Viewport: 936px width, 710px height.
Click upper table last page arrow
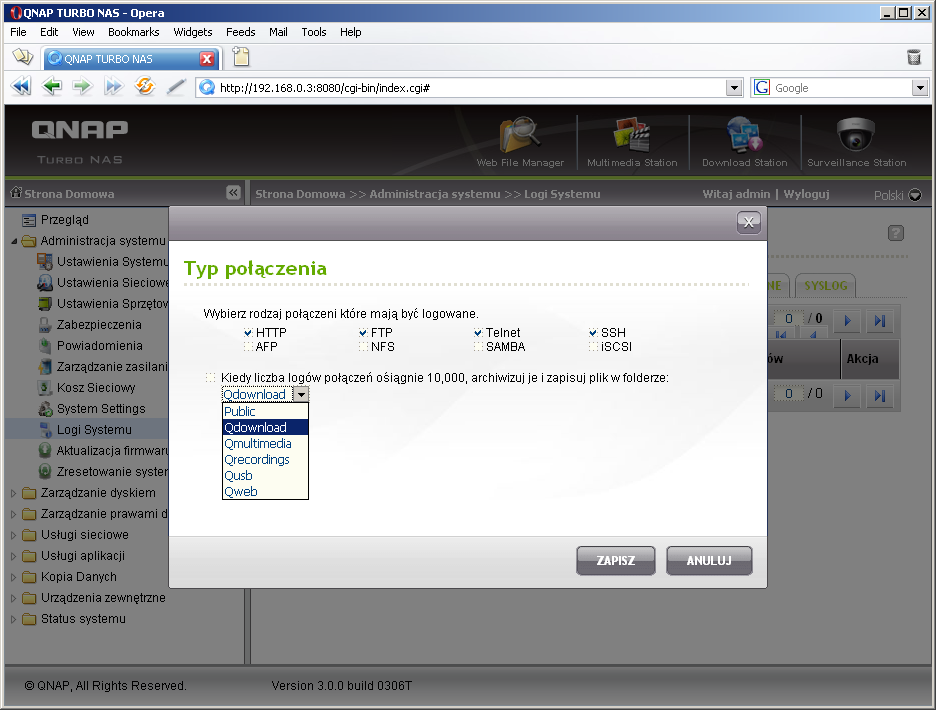point(879,321)
